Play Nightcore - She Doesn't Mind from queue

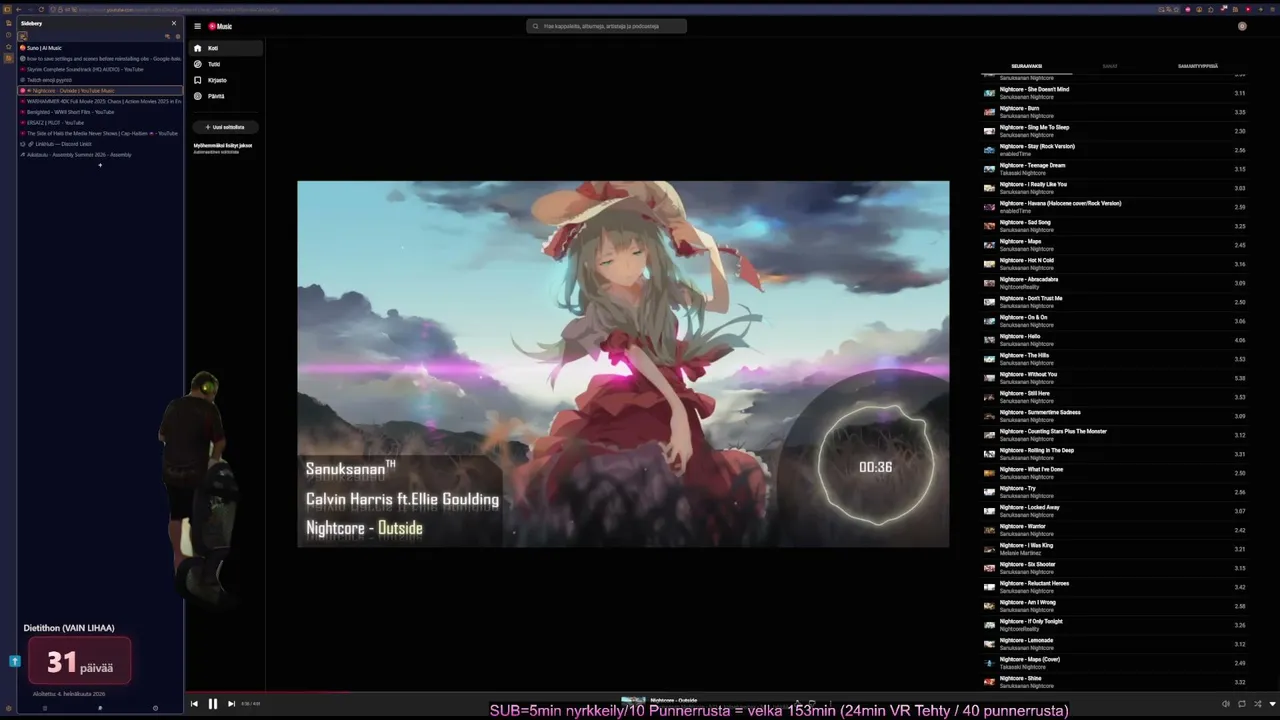point(1115,93)
